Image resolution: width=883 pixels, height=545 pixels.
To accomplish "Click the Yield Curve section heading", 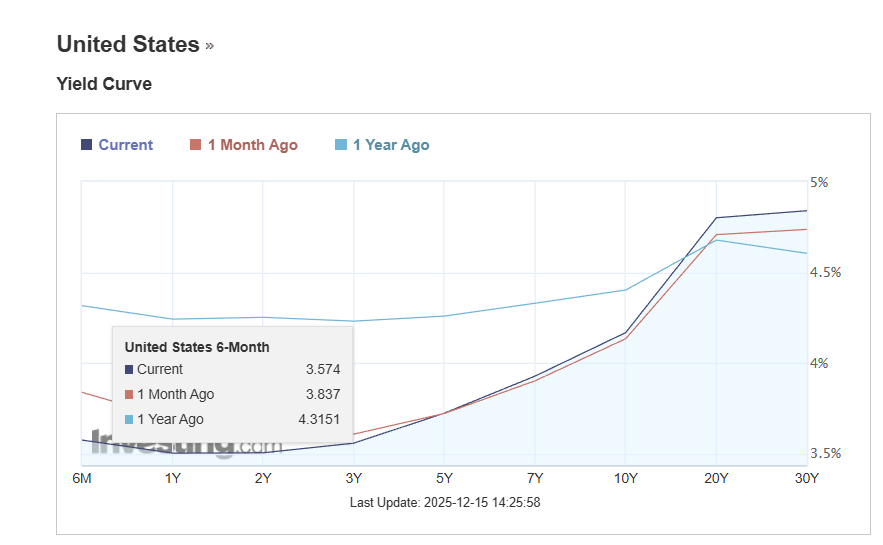I will pos(104,84).
